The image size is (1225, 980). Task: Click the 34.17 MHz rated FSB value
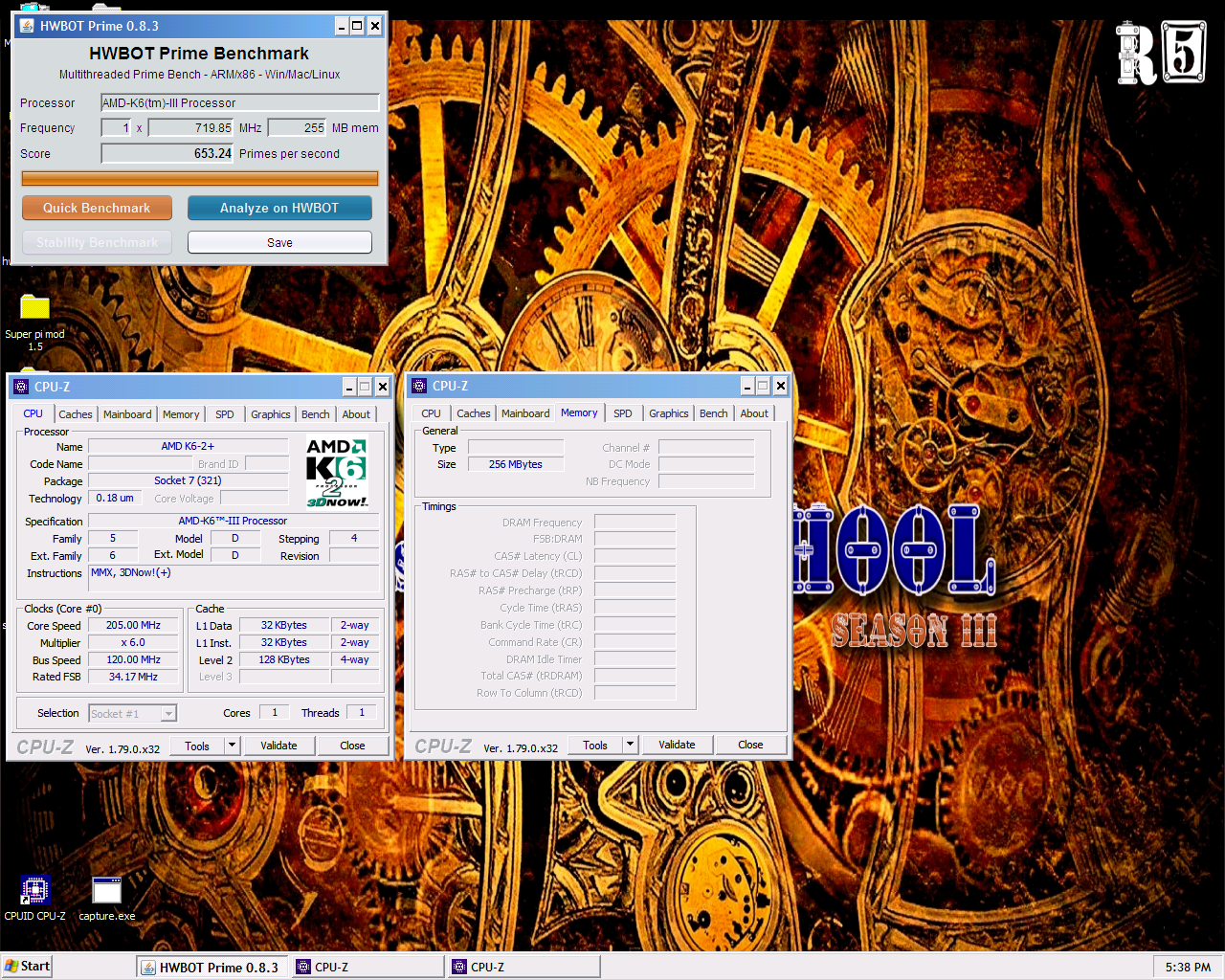point(133,677)
